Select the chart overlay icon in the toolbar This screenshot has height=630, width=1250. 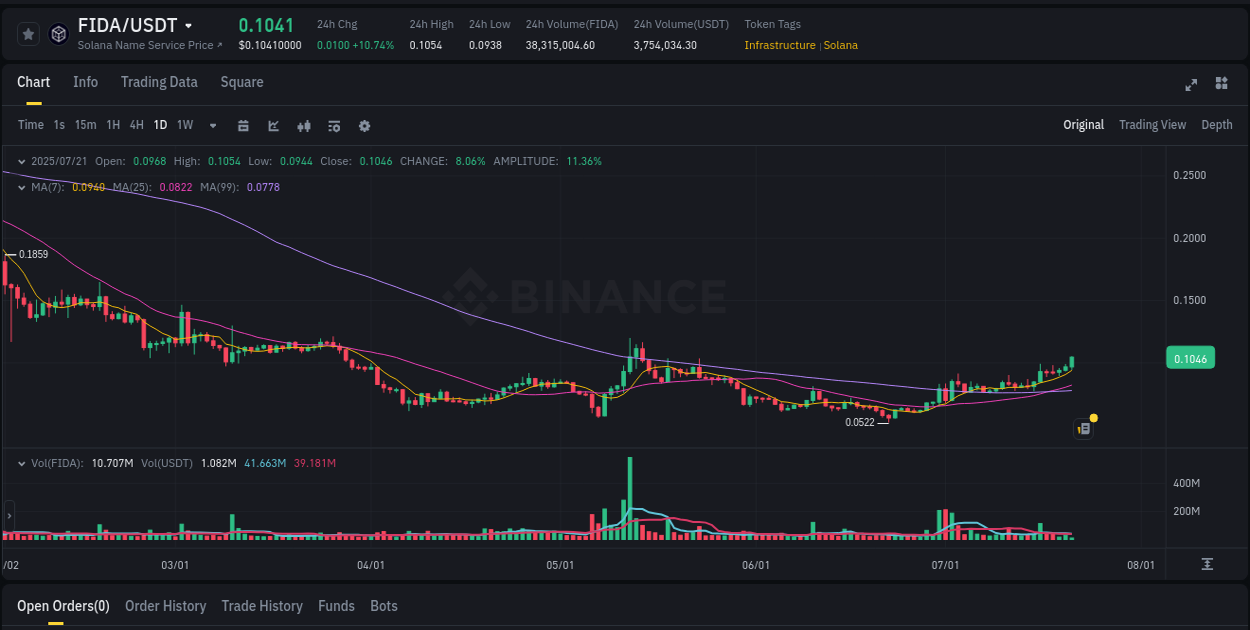[x=273, y=126]
